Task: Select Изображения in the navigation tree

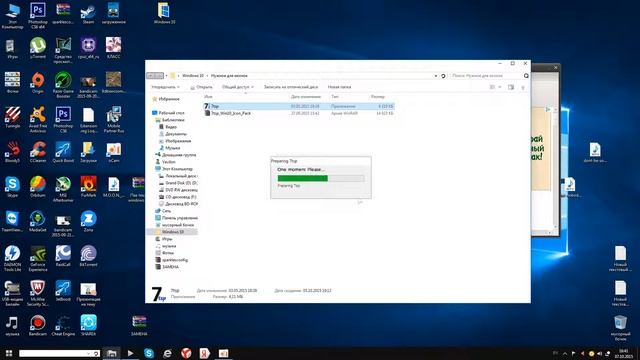Action: point(175,141)
